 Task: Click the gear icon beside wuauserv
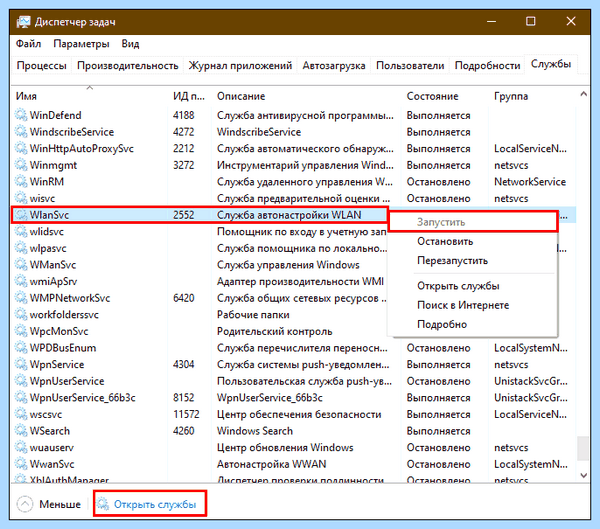coord(21,447)
